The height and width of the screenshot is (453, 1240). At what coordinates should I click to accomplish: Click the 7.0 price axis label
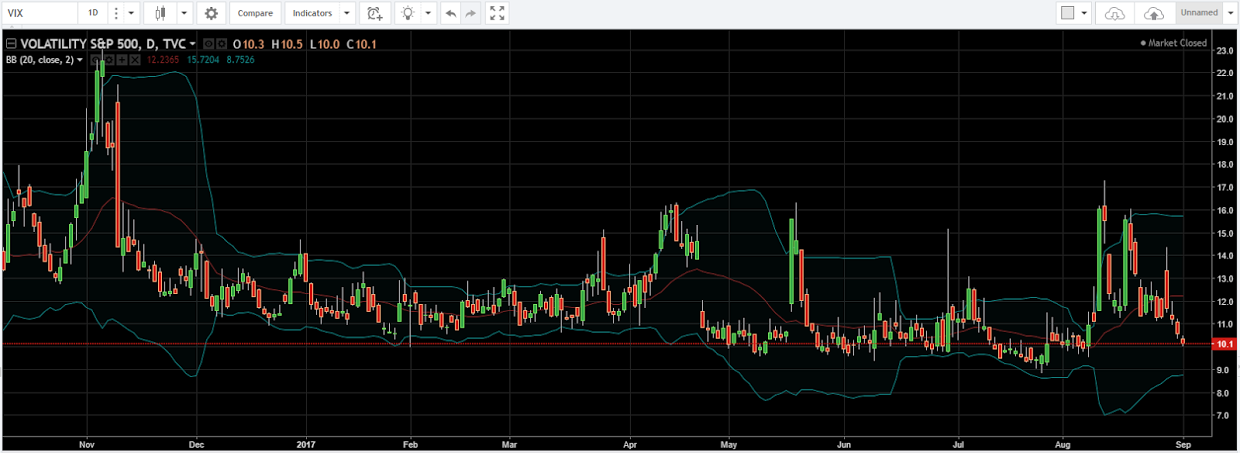tap(1223, 415)
